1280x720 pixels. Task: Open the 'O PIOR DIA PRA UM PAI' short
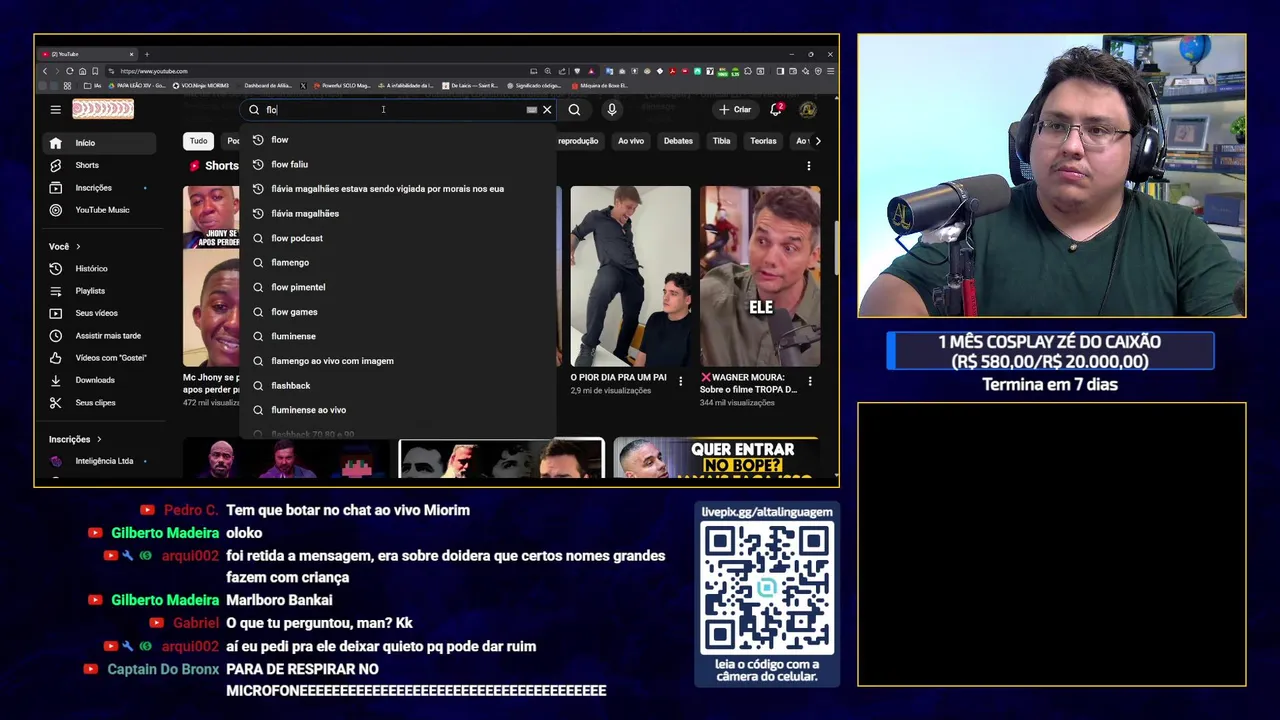630,276
